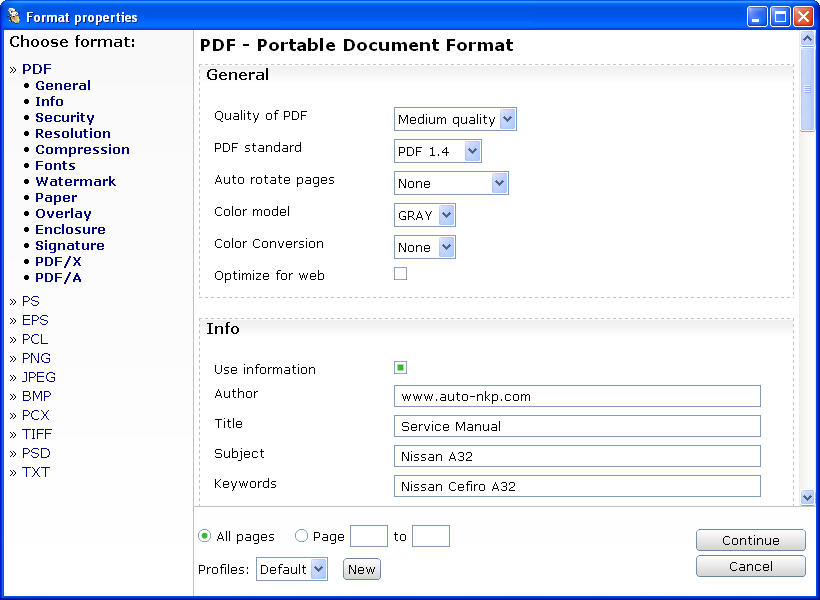This screenshot has width=820, height=600.
Task: Open the Quality of PDF dropdown
Action: [x=455, y=119]
